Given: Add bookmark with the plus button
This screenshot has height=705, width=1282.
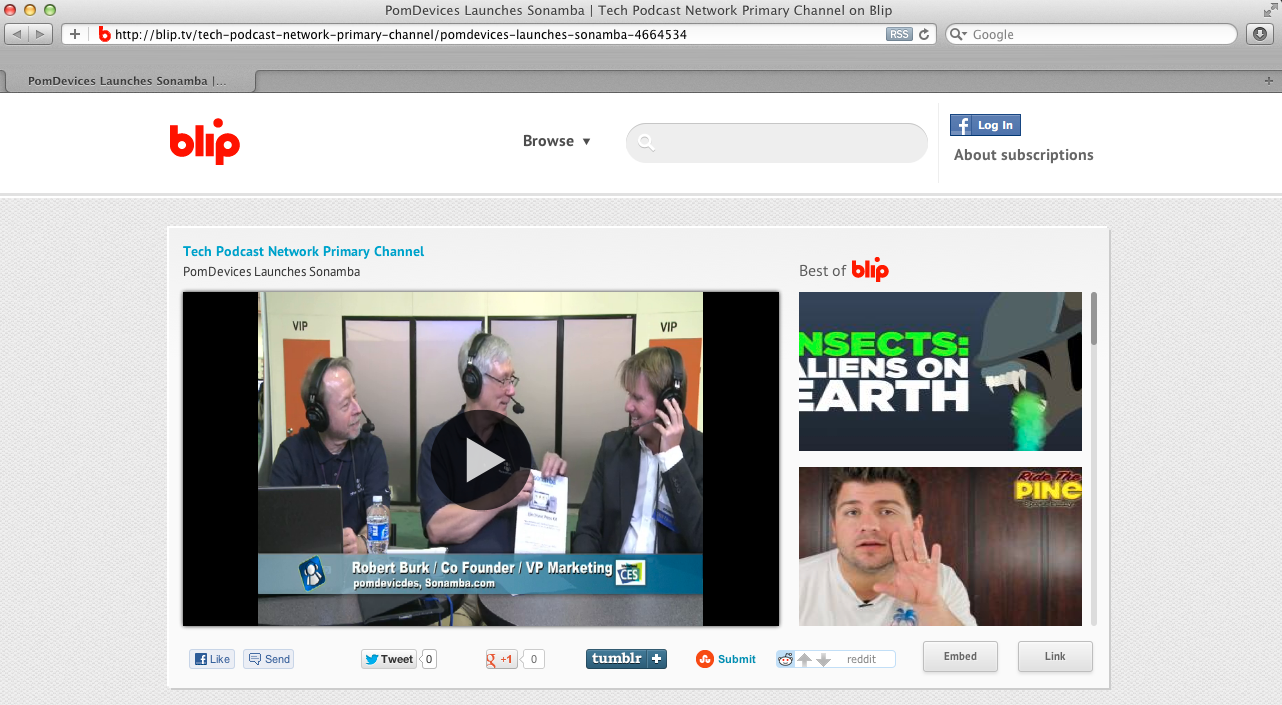Looking at the screenshot, I should 74,34.
